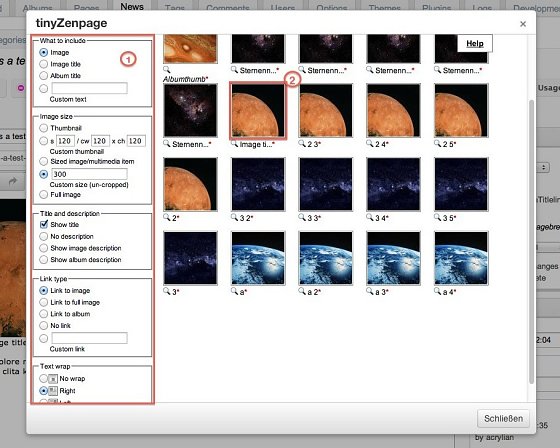Screen dimensions: 560x448
Task: Focus the custom link input field
Action: click(x=89, y=338)
